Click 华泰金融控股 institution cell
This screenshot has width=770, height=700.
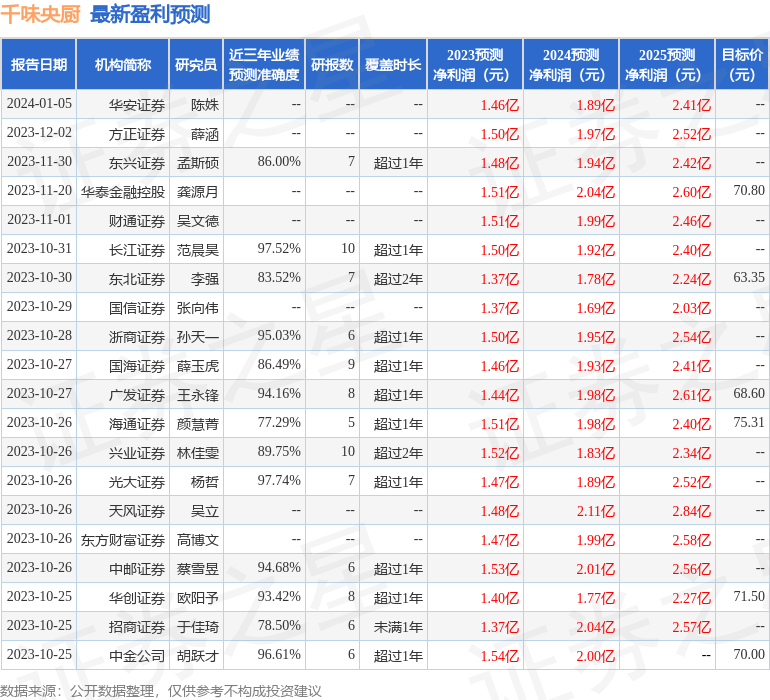[123, 192]
